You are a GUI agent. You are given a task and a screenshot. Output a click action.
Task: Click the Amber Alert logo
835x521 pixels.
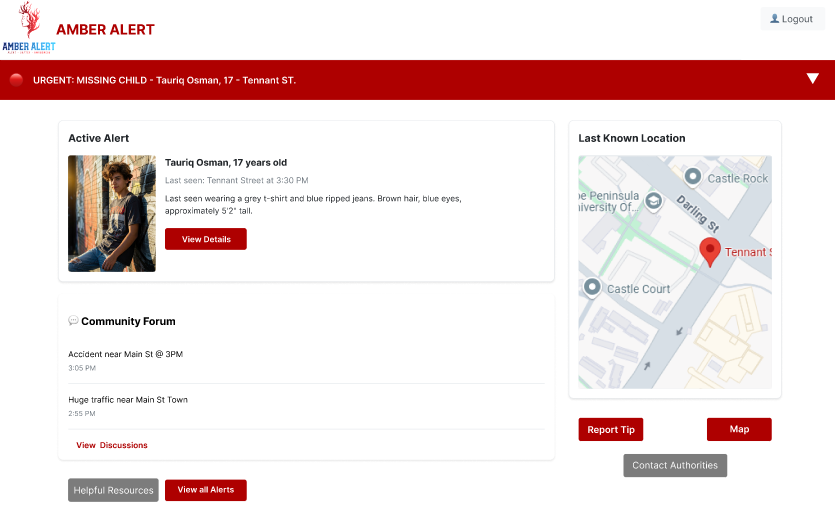click(x=29, y=29)
